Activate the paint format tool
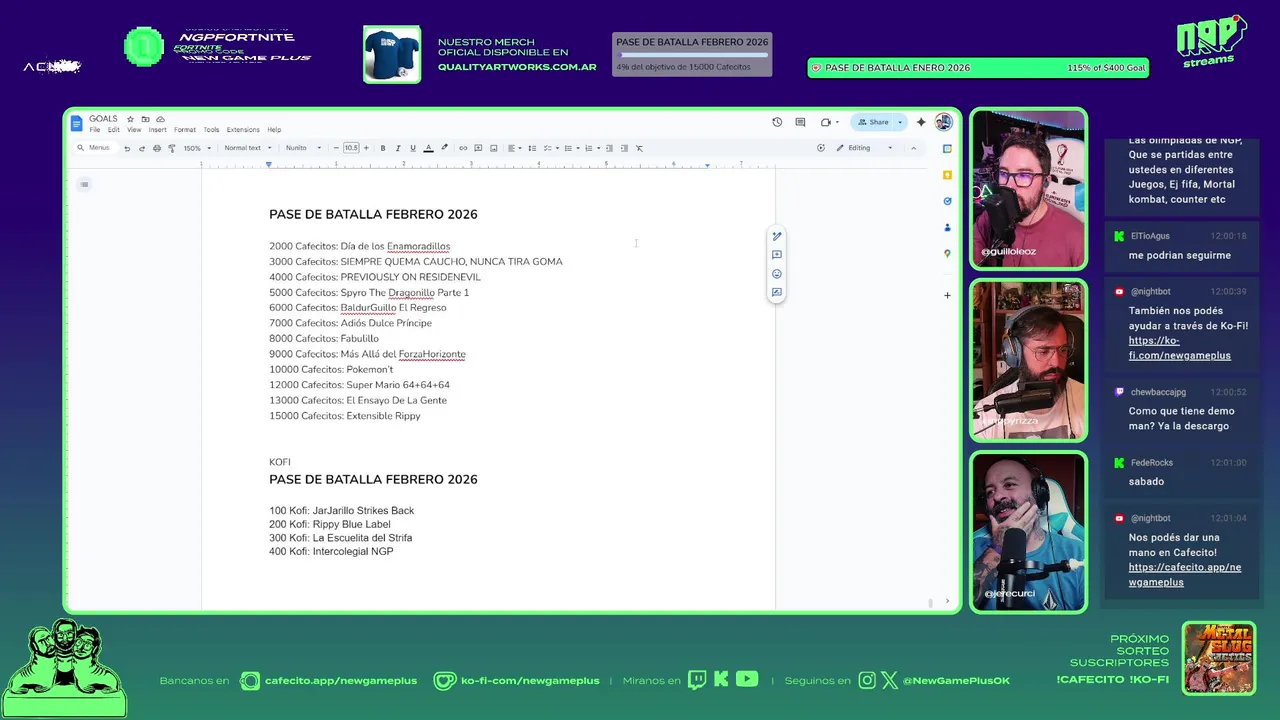 coord(172,148)
